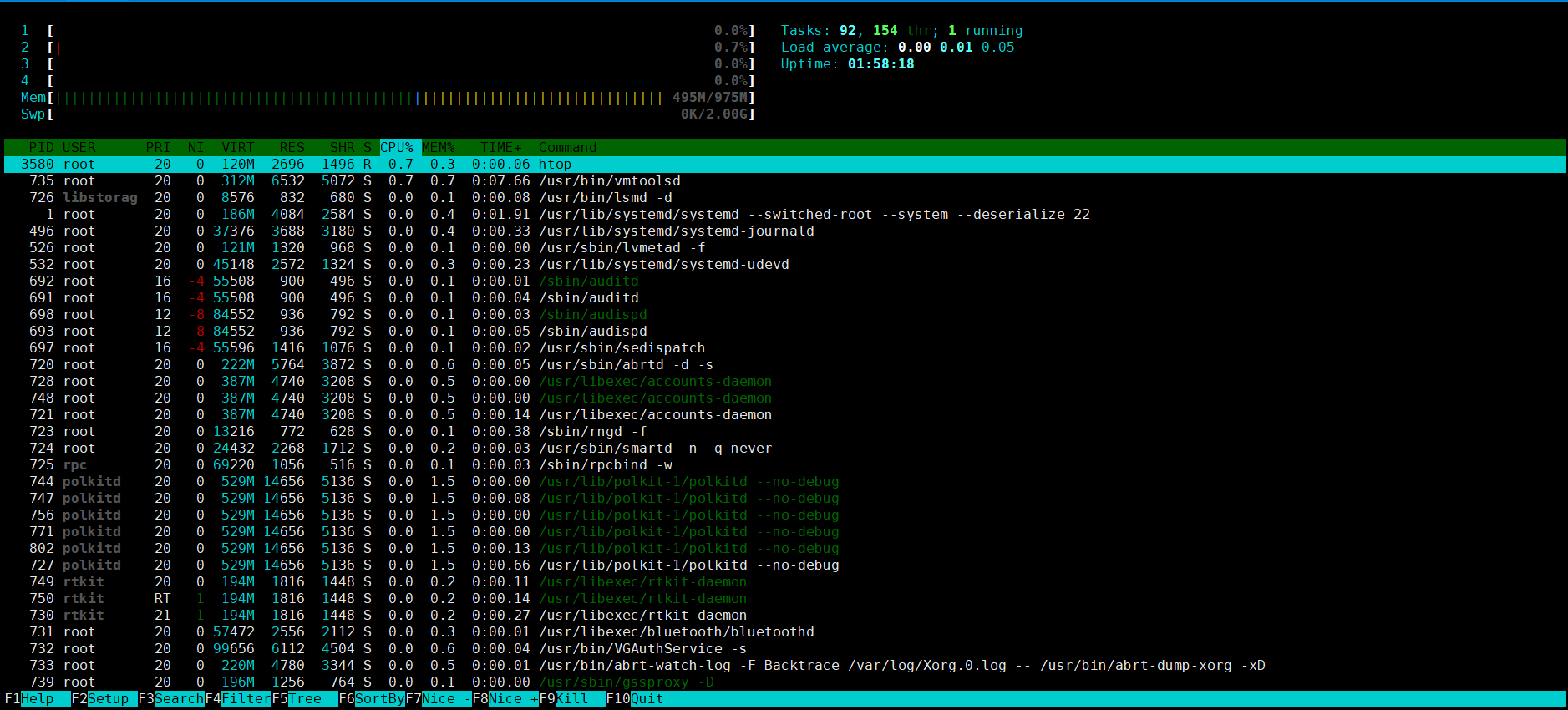1568x710 pixels.
Task: Sort by the MEM% column header
Action: click(x=439, y=148)
